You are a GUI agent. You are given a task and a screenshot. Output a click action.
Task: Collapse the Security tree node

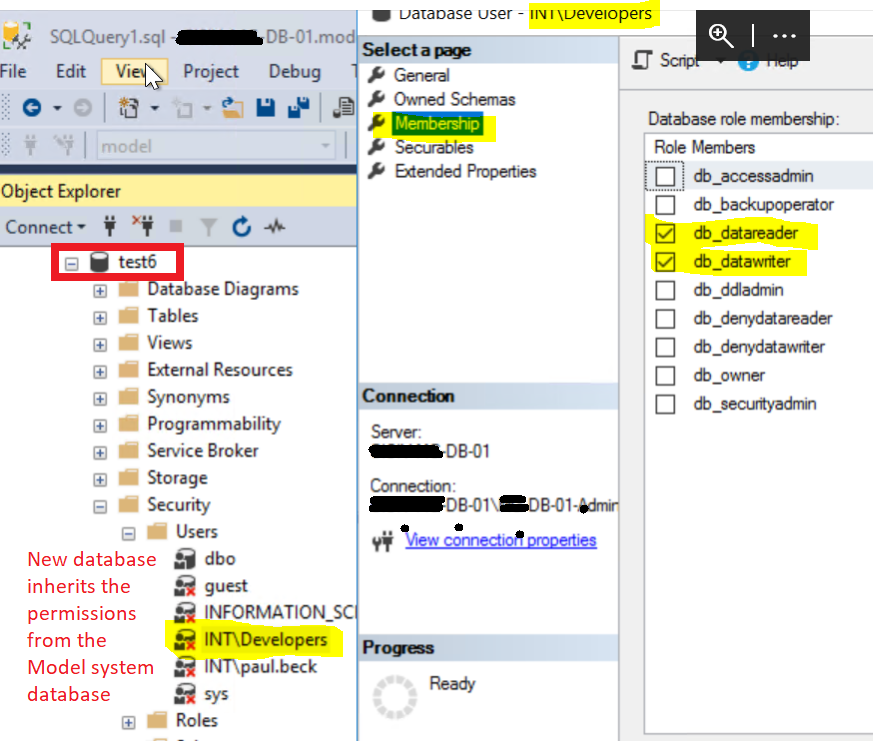99,505
